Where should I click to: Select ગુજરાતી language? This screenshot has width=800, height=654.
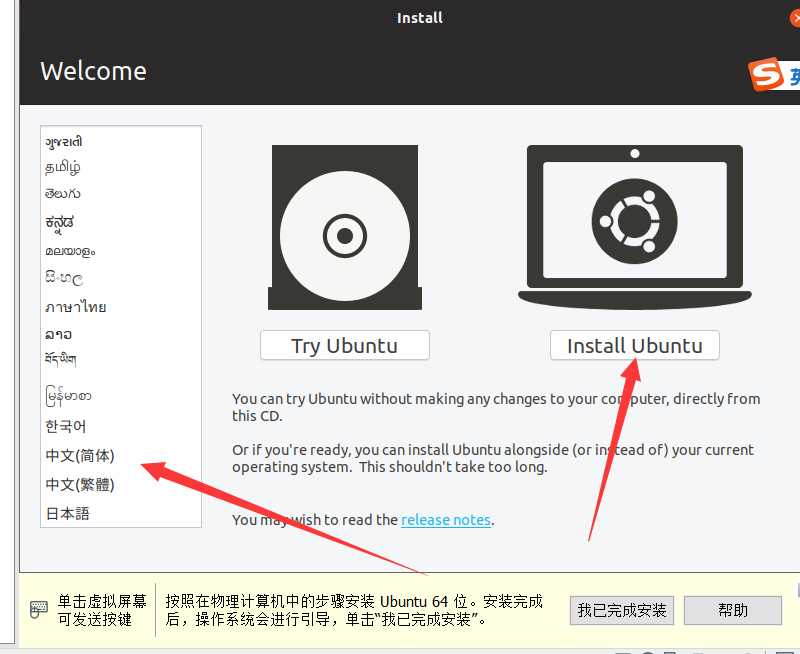coord(64,142)
